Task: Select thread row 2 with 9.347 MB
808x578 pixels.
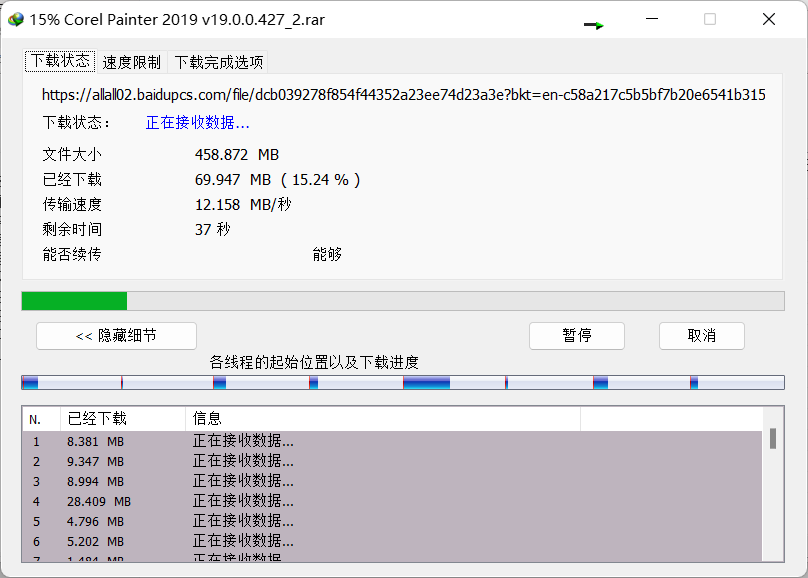Action: coord(392,462)
